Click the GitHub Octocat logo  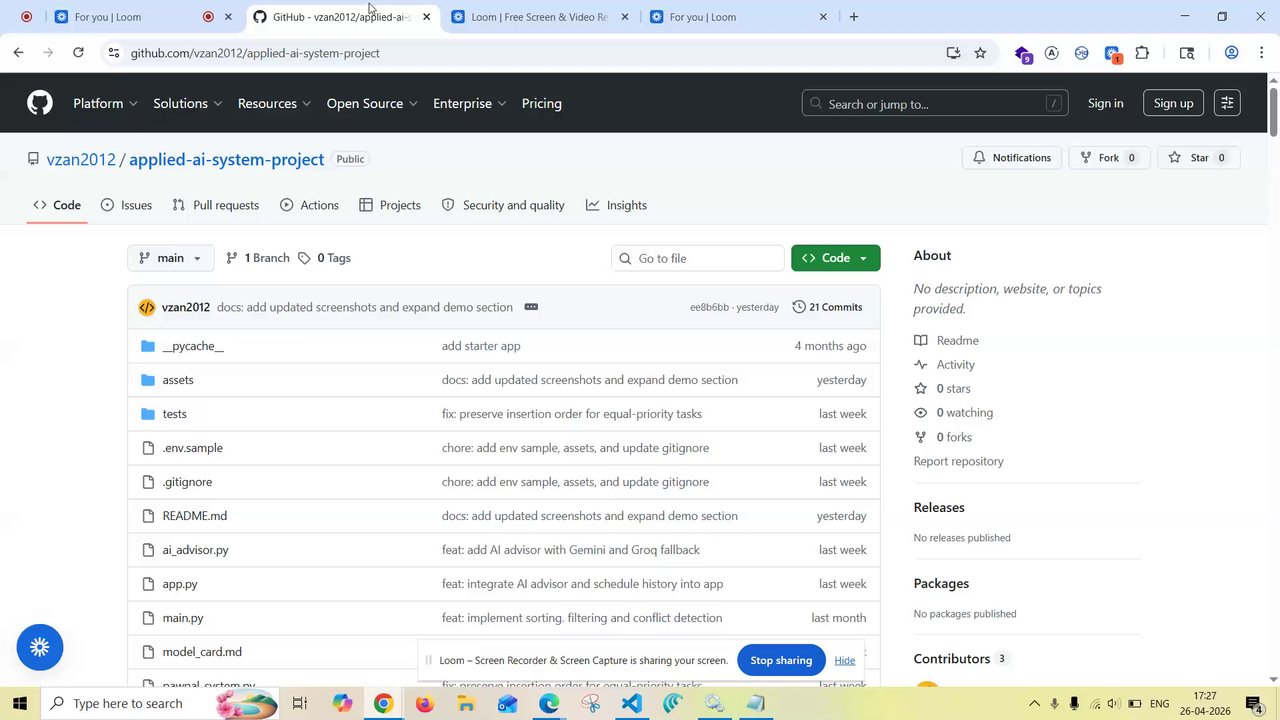[x=40, y=103]
